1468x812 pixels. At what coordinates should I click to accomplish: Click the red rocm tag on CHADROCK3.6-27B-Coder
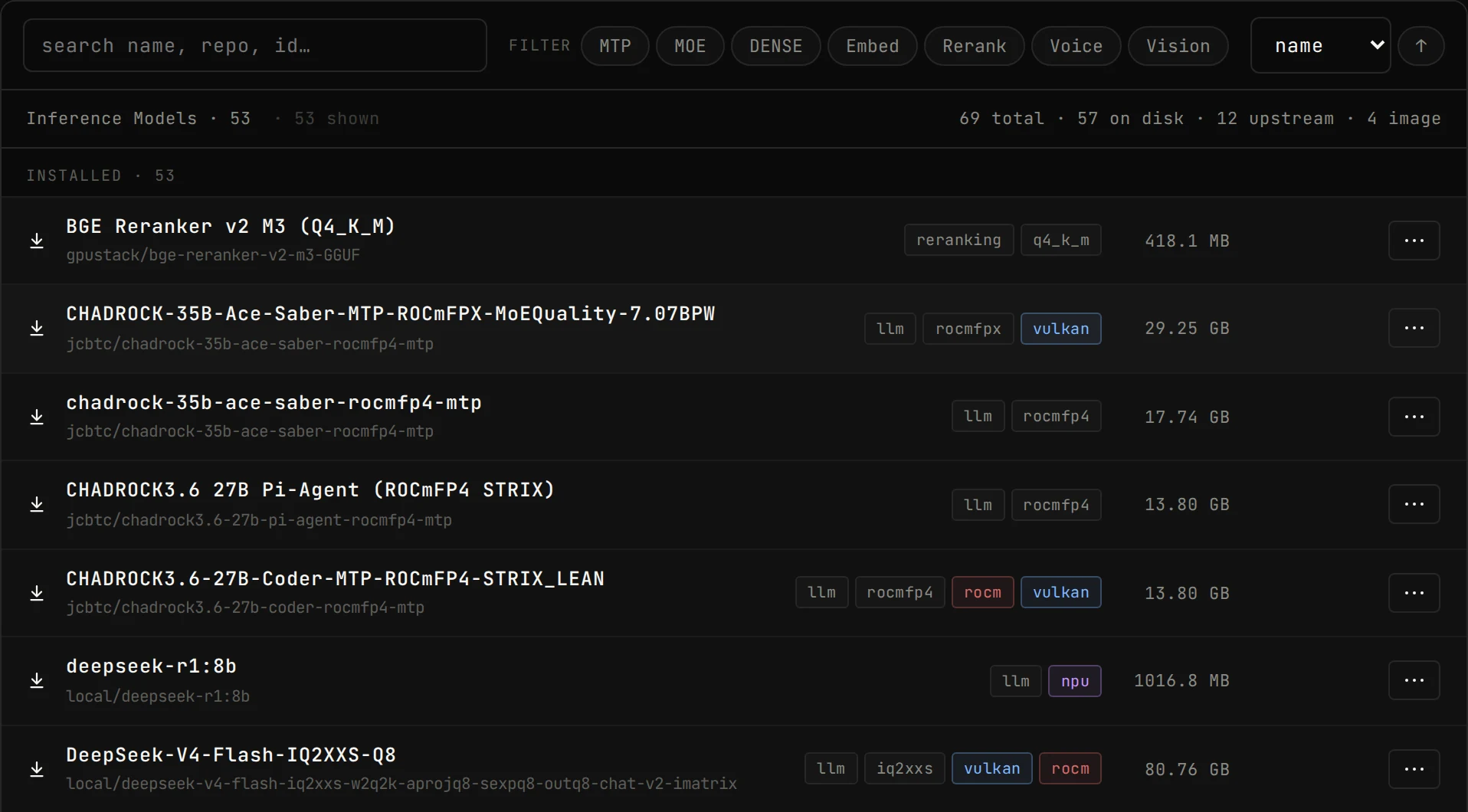983,592
